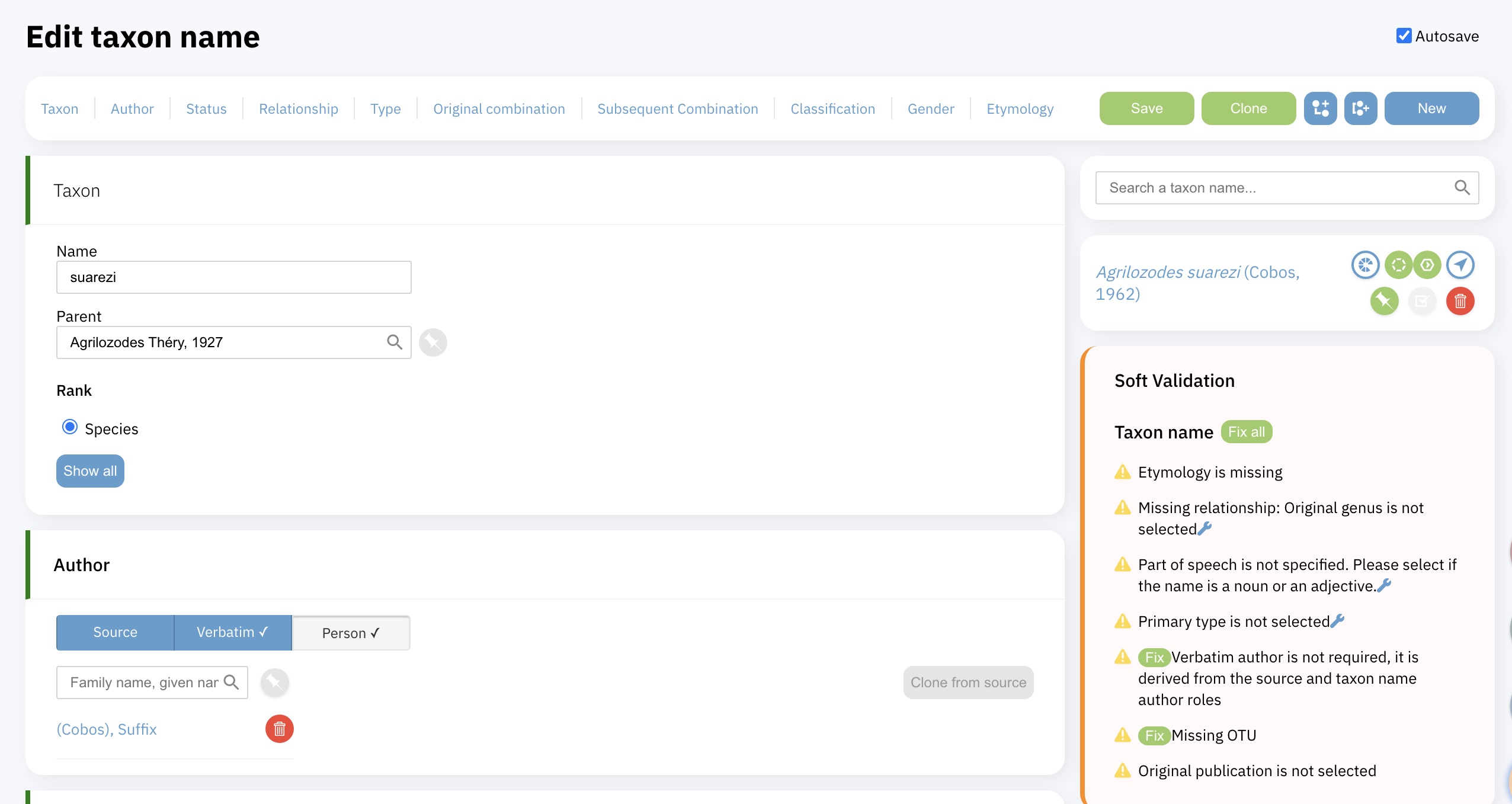Switch author entry to Person mode
The width and height of the screenshot is (1512, 804).
click(351, 632)
